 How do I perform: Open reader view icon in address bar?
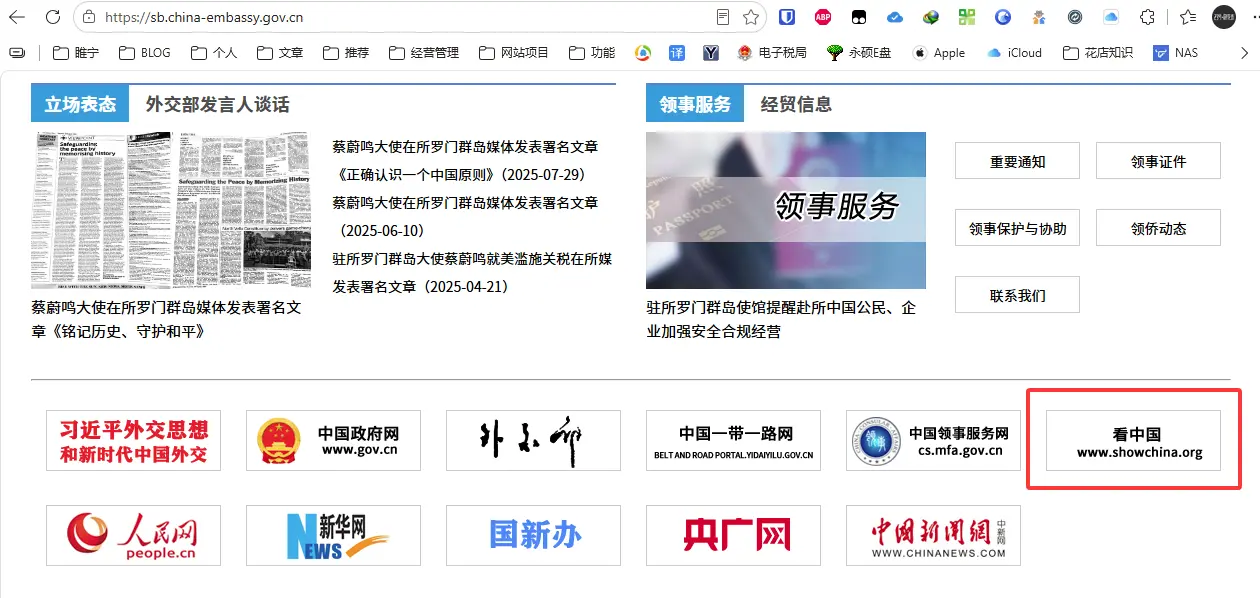coord(723,17)
